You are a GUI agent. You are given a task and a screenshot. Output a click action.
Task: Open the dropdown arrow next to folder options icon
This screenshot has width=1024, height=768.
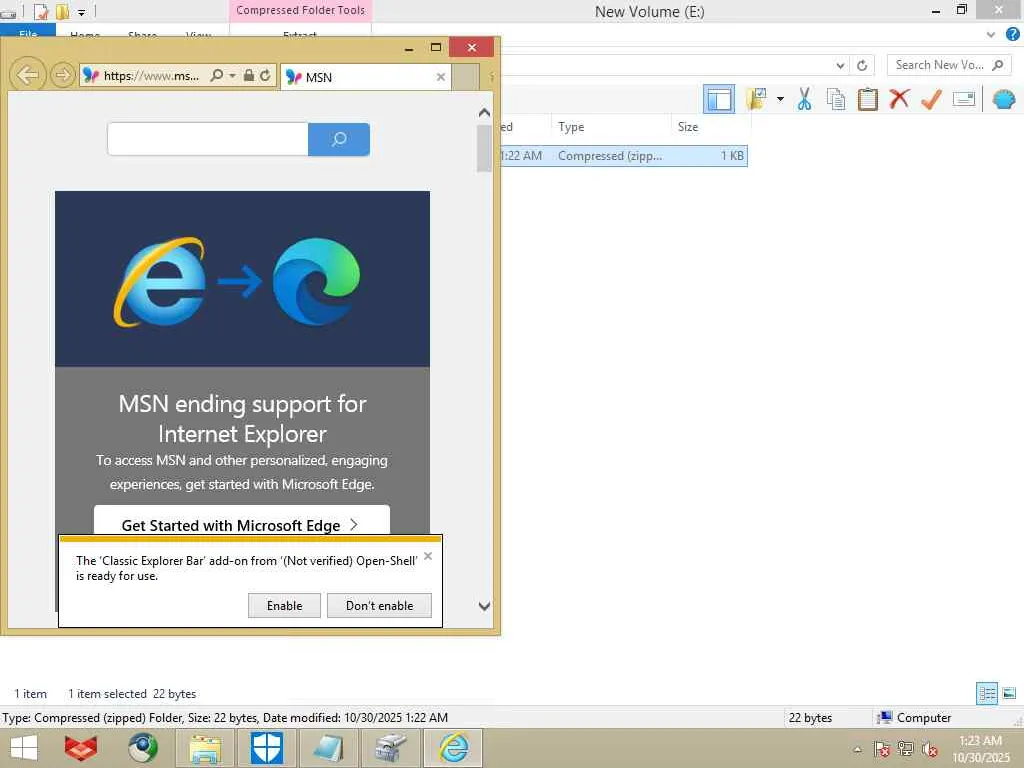pos(780,99)
